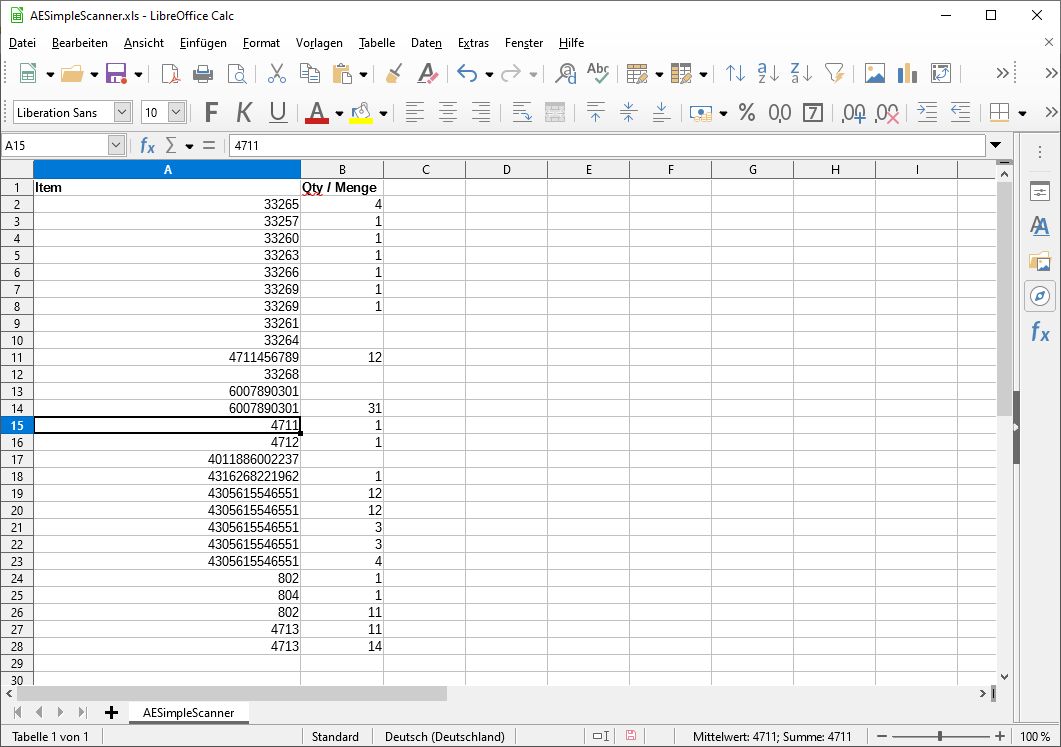Image resolution: width=1061 pixels, height=747 pixels.
Task: Click the formula input line showing 4711
Action: point(607,145)
